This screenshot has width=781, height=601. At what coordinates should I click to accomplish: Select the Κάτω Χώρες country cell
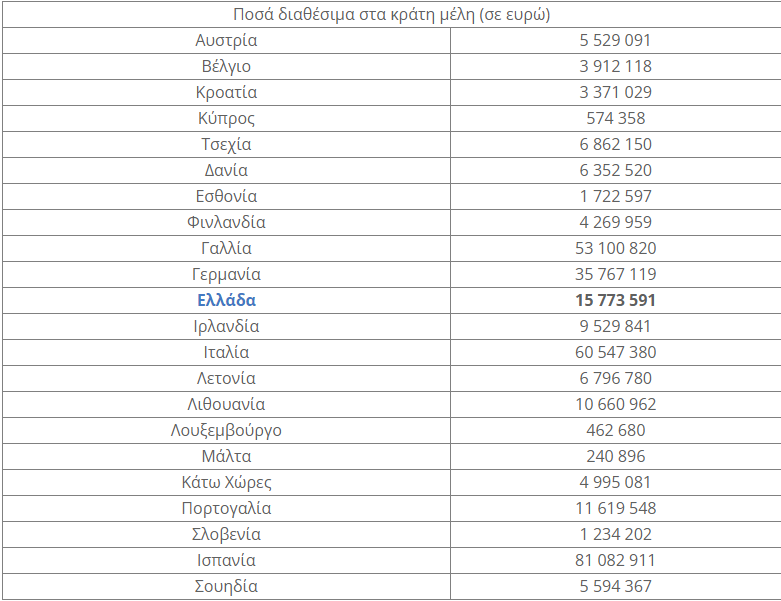pos(226,483)
